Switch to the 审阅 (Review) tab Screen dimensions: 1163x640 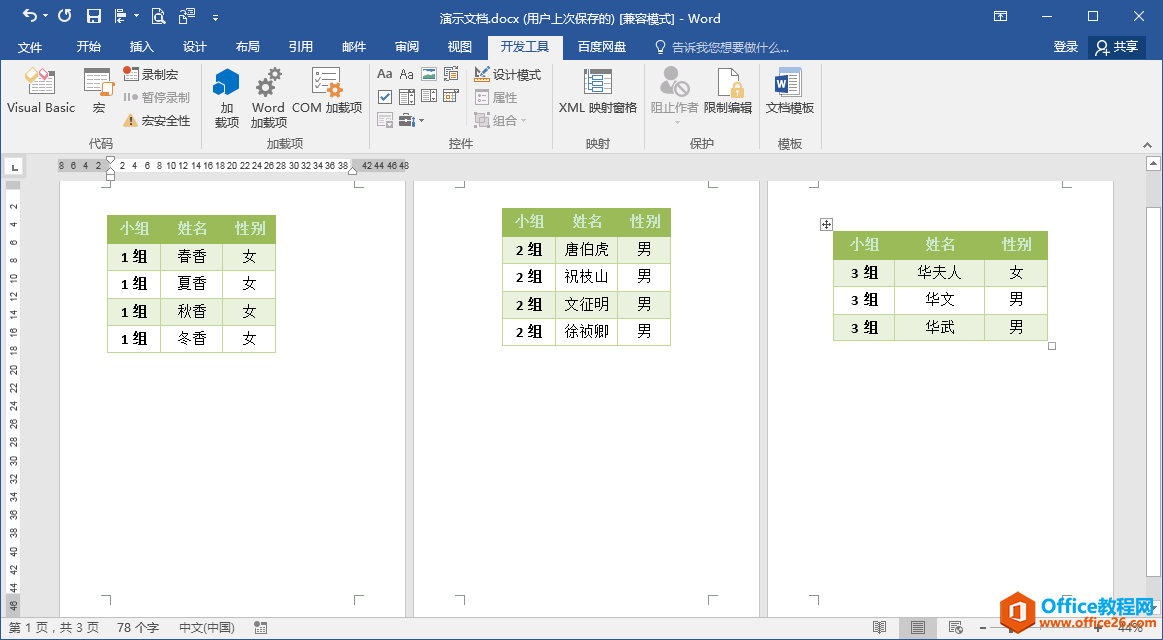pyautogui.click(x=406, y=47)
